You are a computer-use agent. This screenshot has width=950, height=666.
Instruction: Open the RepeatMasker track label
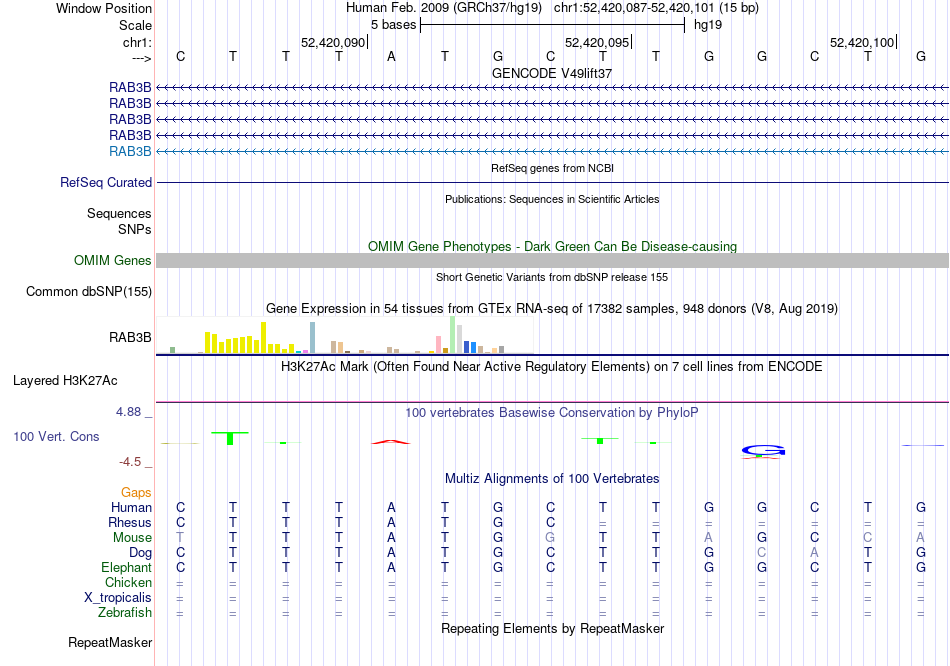point(110,642)
